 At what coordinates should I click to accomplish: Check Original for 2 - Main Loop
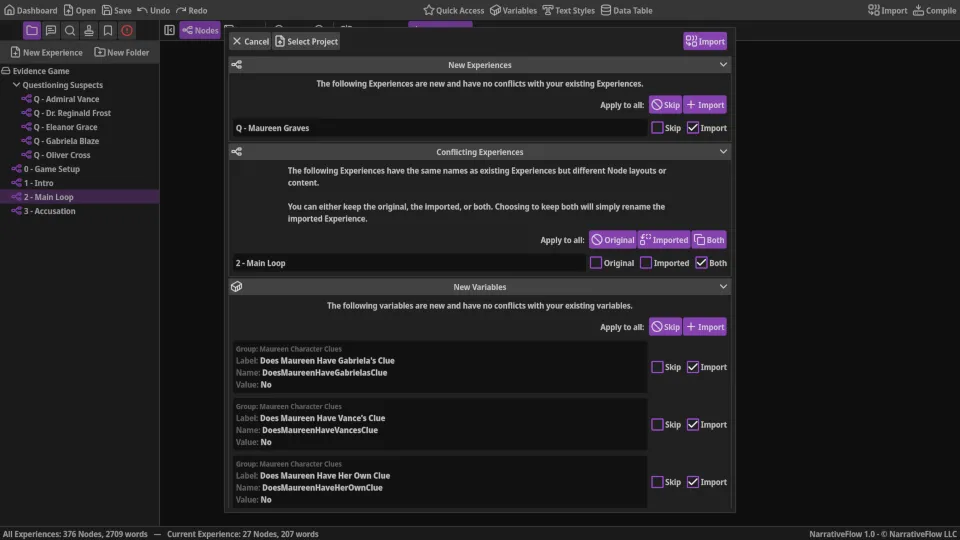[596, 263]
